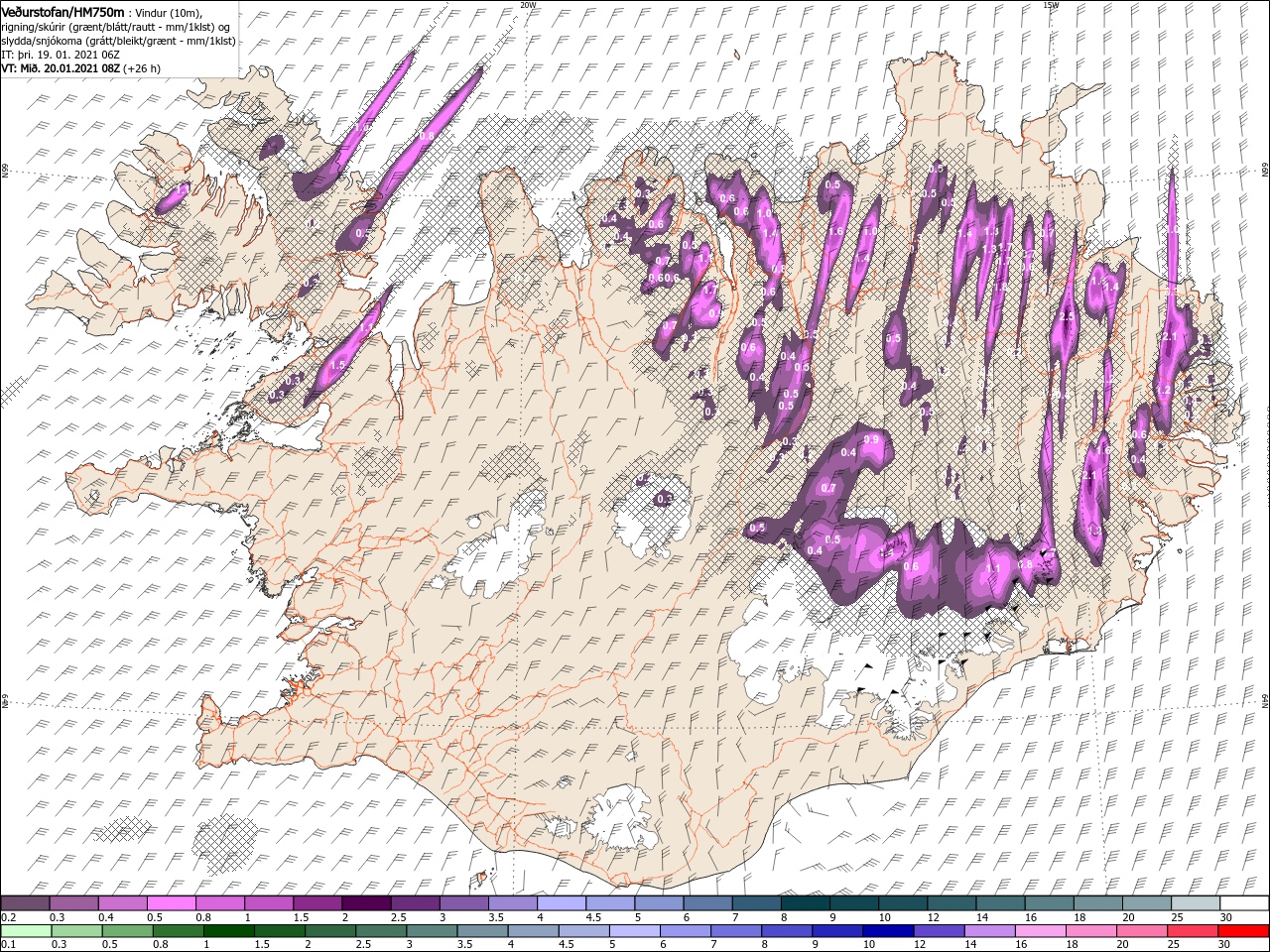Click the 20W longitude label at top

click(528, 5)
